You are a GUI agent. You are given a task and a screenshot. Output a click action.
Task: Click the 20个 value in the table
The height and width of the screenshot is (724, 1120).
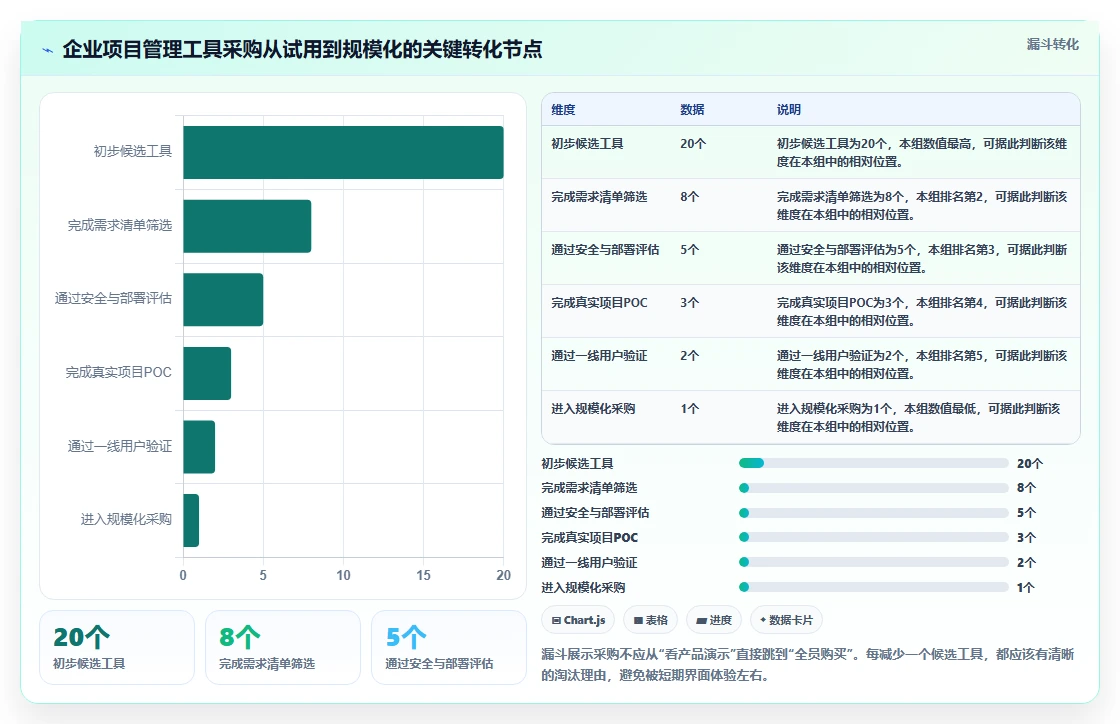[x=693, y=144]
